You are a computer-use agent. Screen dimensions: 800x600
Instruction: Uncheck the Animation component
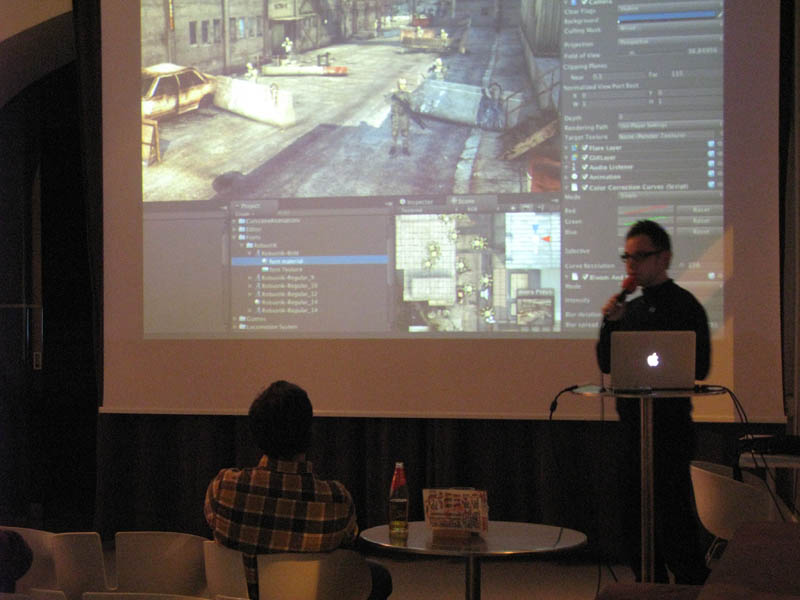point(585,177)
